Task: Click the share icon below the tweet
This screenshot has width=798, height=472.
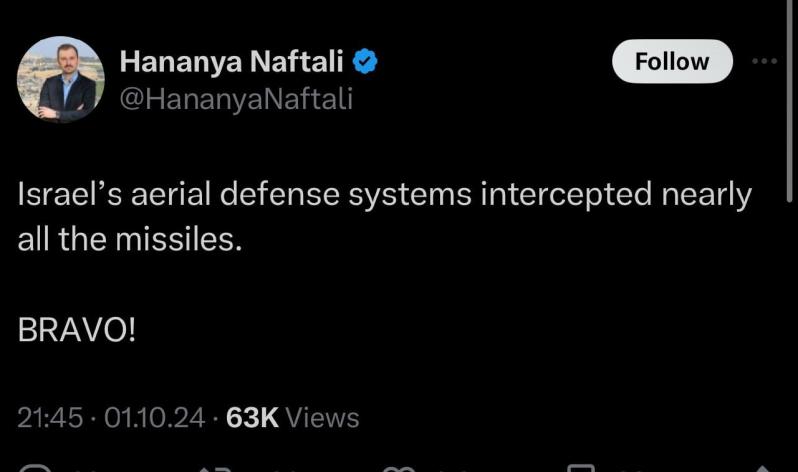Action: 760,468
